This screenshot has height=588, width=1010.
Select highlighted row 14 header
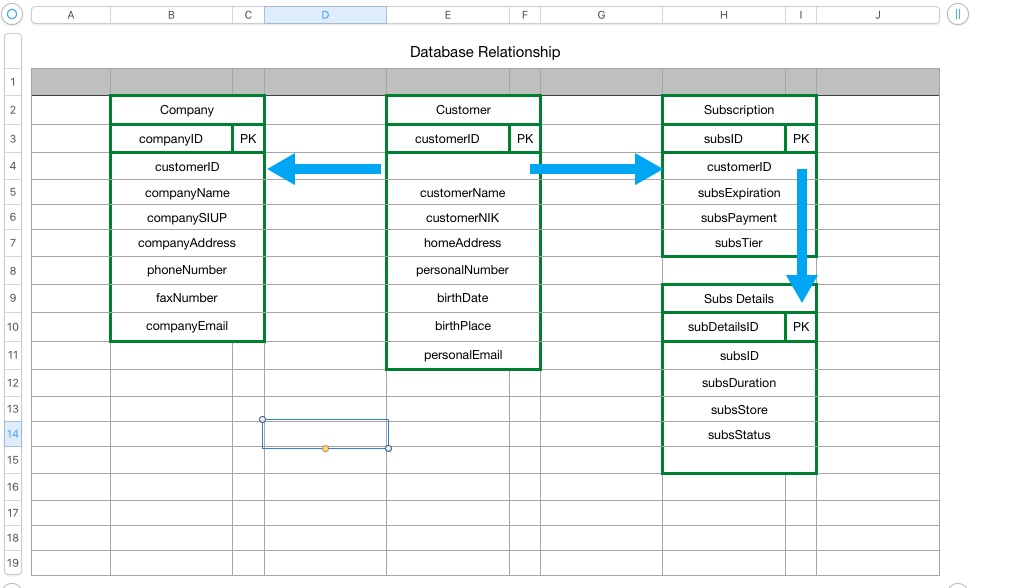pos(13,433)
